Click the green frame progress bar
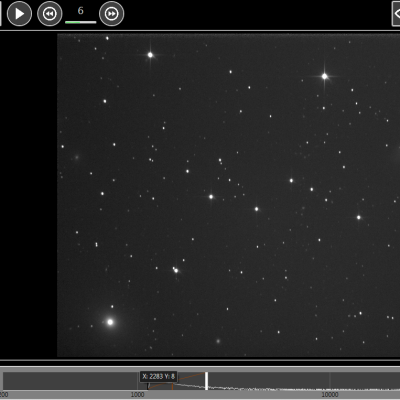Screen dimensions: 400x400 (x=80, y=22)
